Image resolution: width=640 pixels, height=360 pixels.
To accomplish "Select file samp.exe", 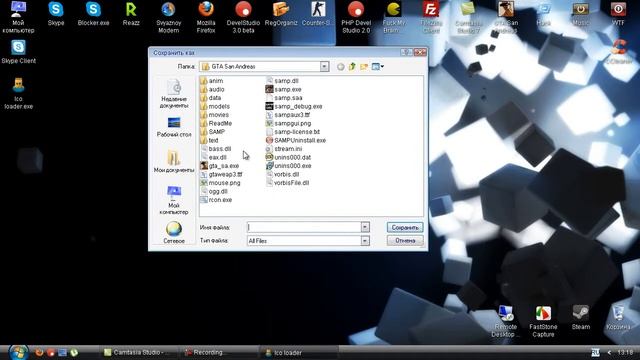I will (x=284, y=89).
